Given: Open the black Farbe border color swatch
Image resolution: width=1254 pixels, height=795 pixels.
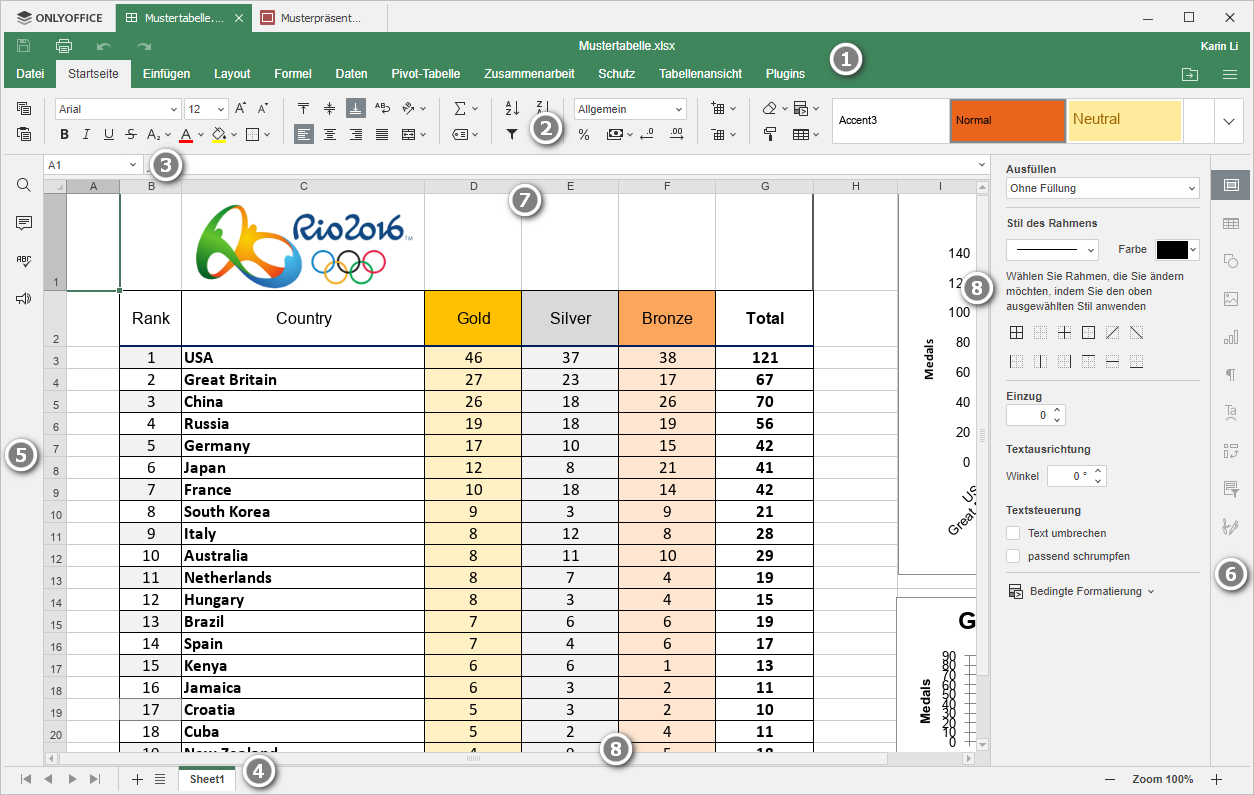Looking at the screenshot, I should tap(1177, 249).
